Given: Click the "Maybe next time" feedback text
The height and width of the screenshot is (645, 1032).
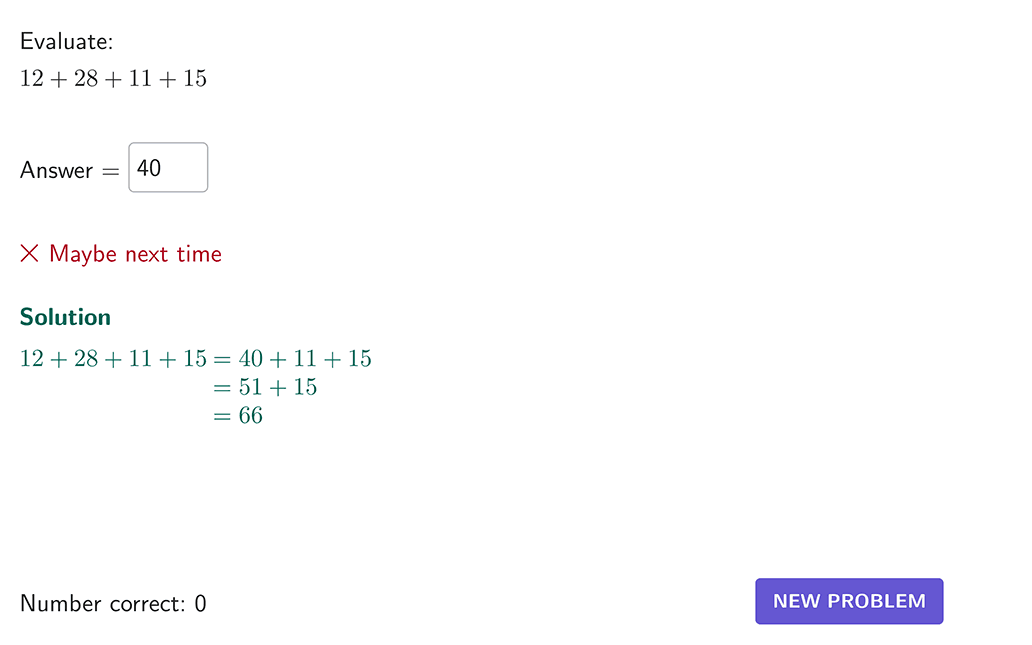Looking at the screenshot, I should [135, 254].
